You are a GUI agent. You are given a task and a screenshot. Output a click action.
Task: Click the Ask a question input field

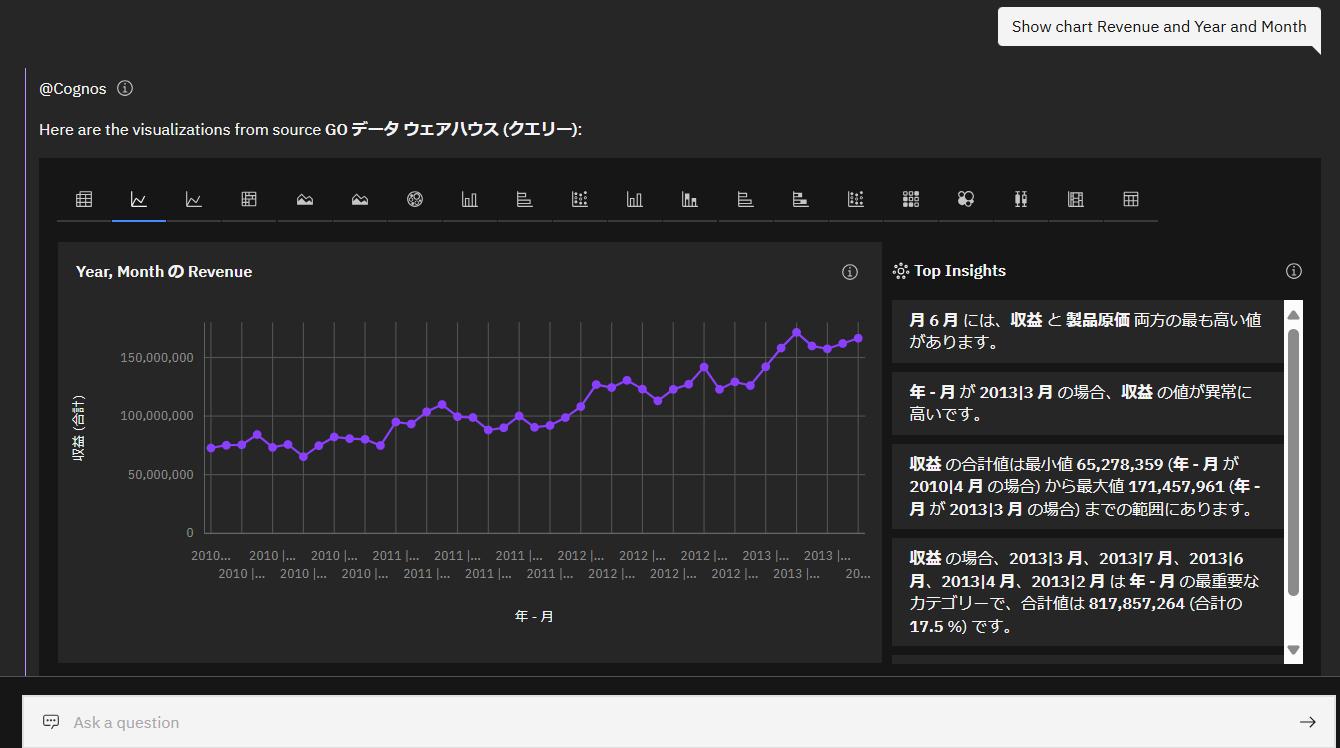(x=400, y=721)
